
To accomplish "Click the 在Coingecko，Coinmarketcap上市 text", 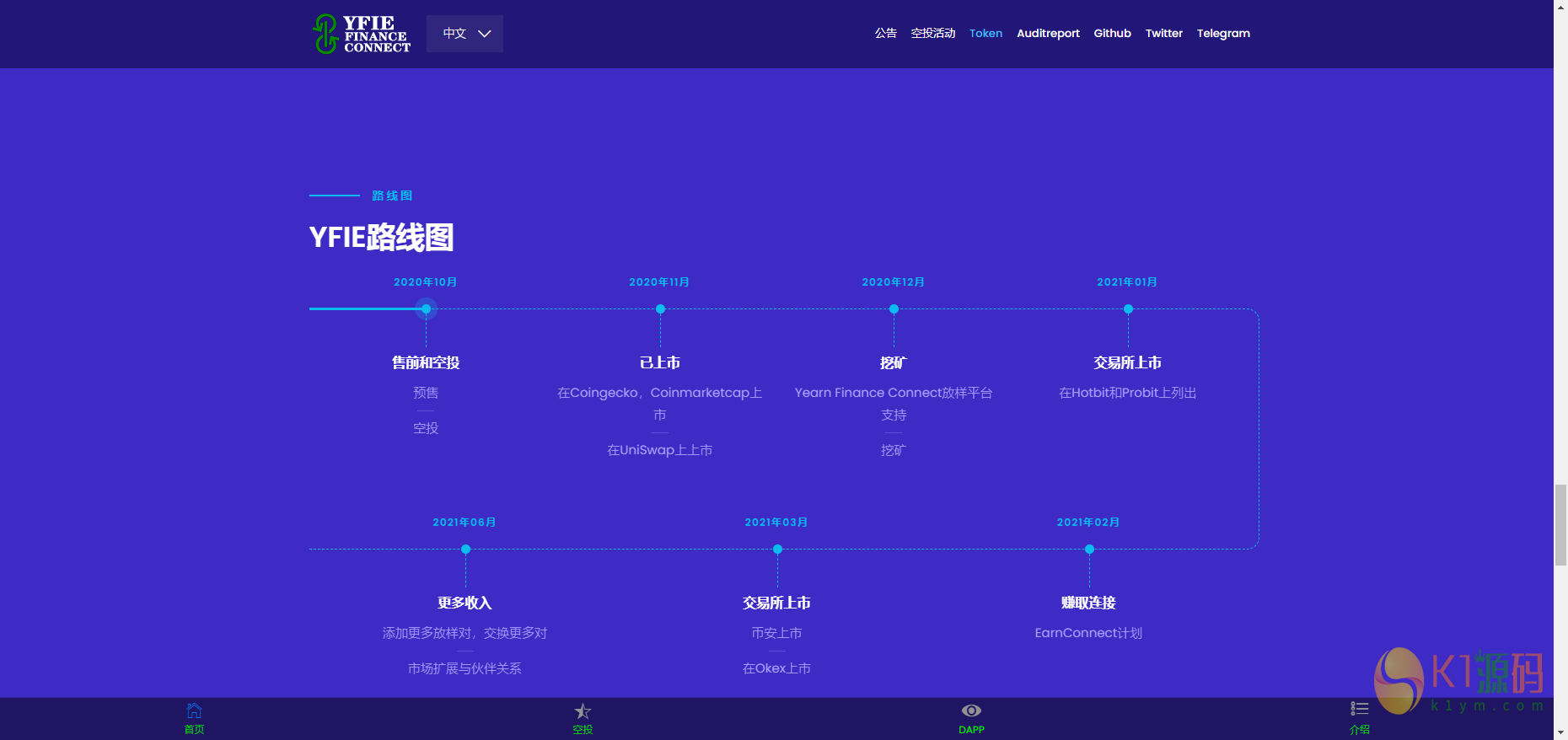I will 660,404.
